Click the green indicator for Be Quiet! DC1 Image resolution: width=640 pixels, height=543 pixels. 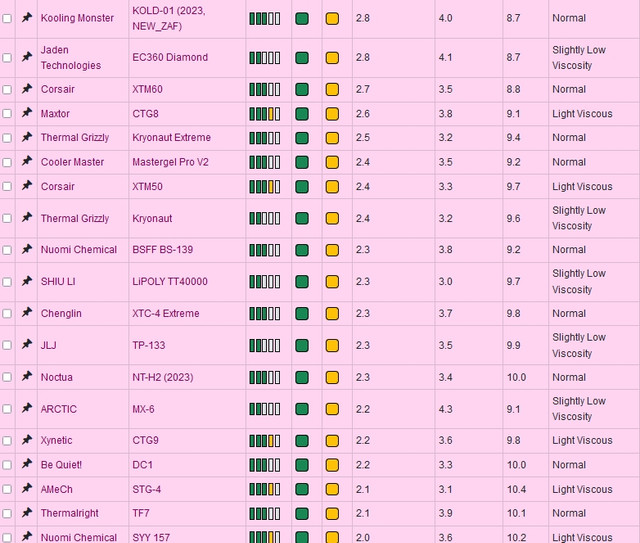point(302,465)
